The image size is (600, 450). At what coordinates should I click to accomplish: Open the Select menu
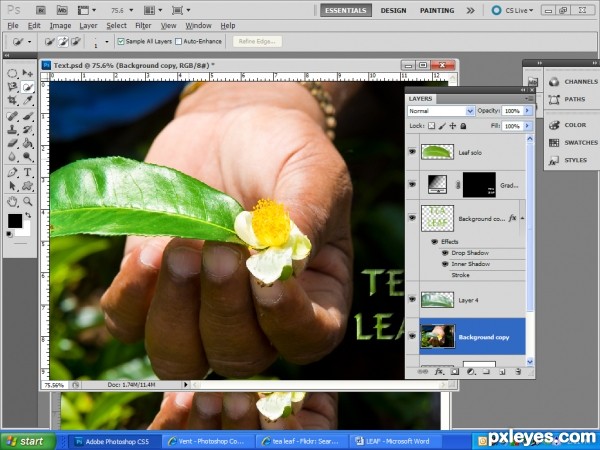[116, 26]
